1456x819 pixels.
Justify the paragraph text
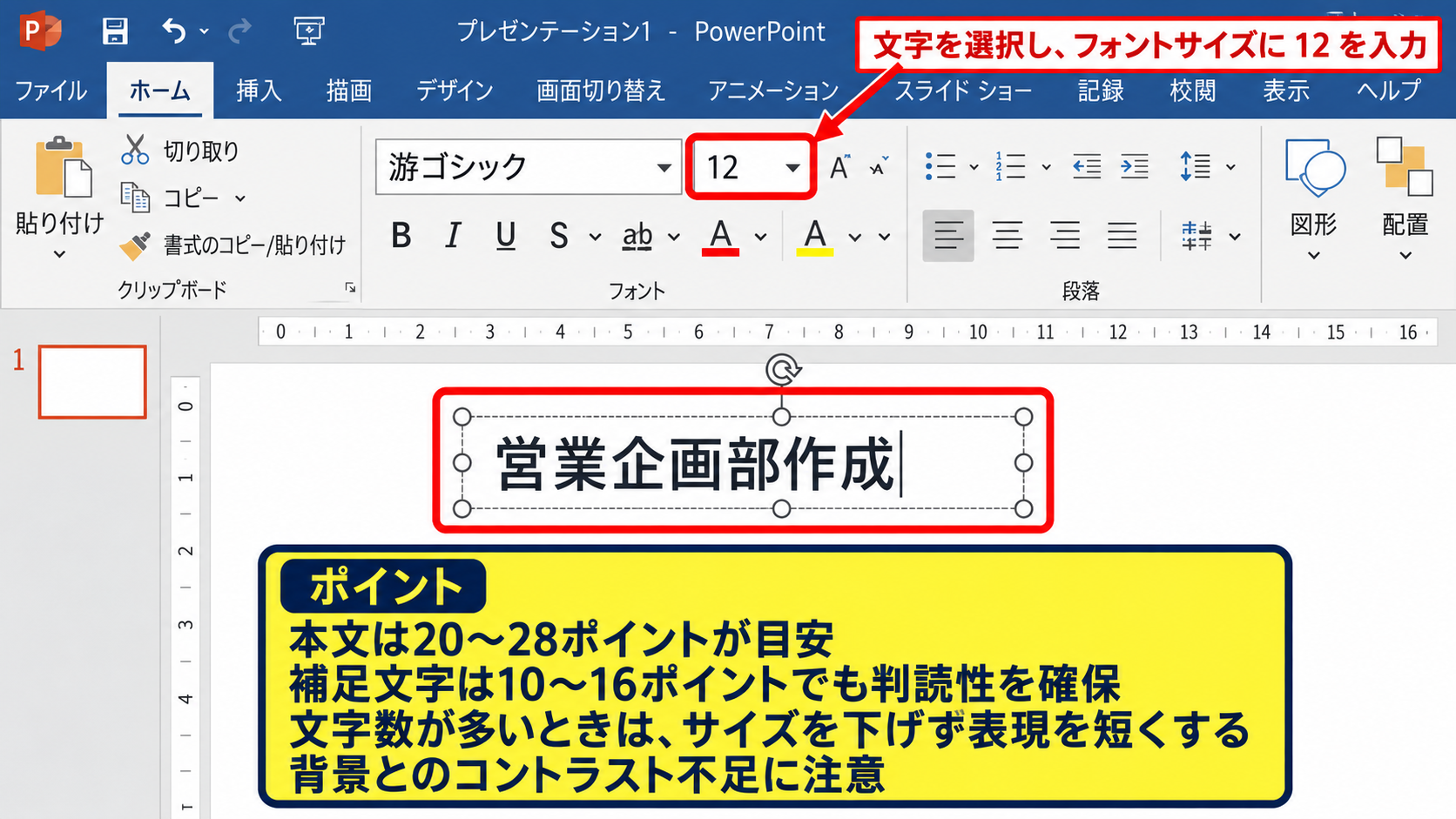pos(1122,236)
